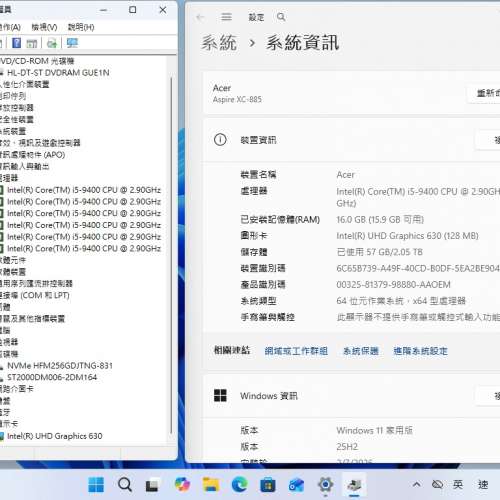
Task: Select the DVD/CD-ROM 光碟機 category
Action: tap(37, 61)
